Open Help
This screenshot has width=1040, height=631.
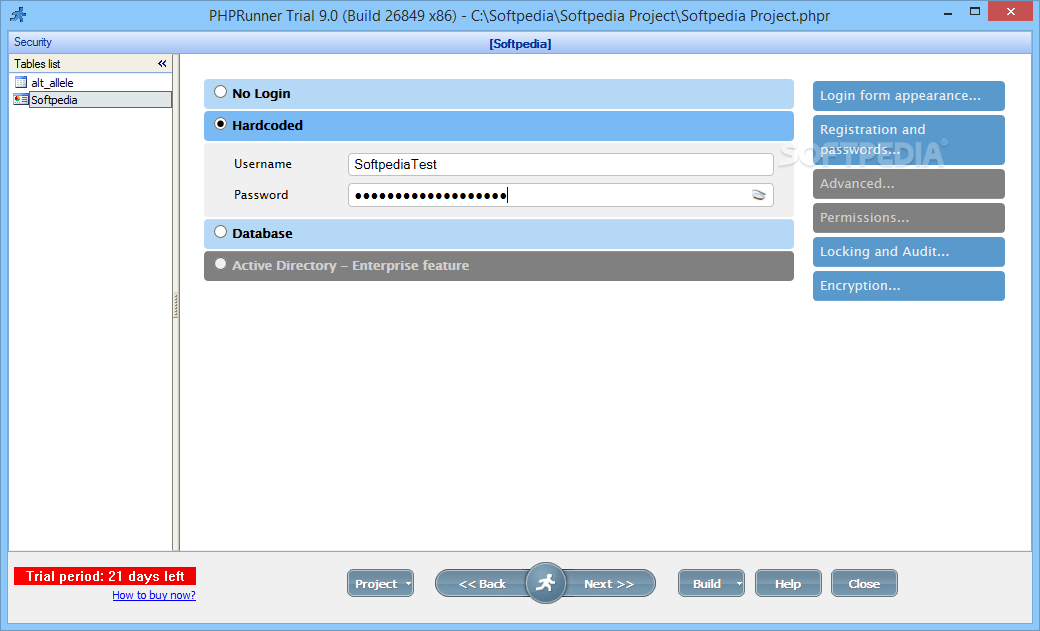point(788,584)
